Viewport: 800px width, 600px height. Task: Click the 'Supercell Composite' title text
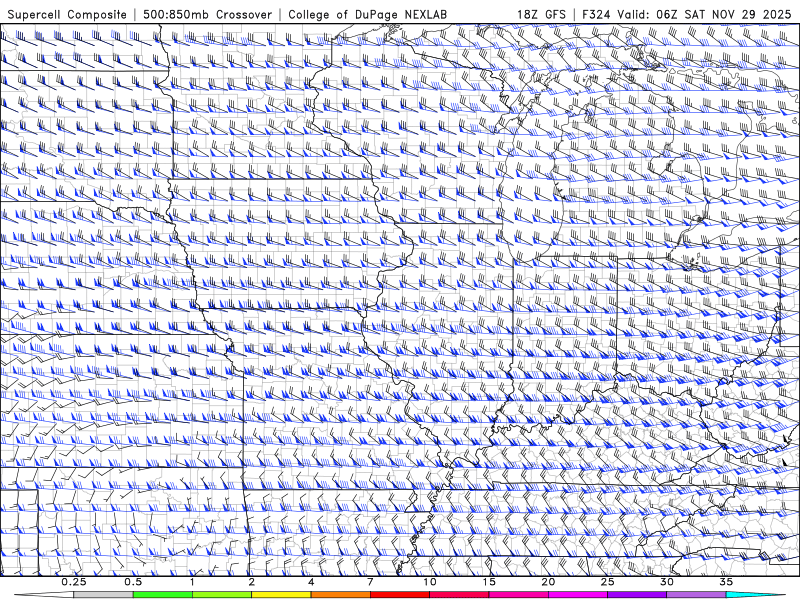[67, 14]
